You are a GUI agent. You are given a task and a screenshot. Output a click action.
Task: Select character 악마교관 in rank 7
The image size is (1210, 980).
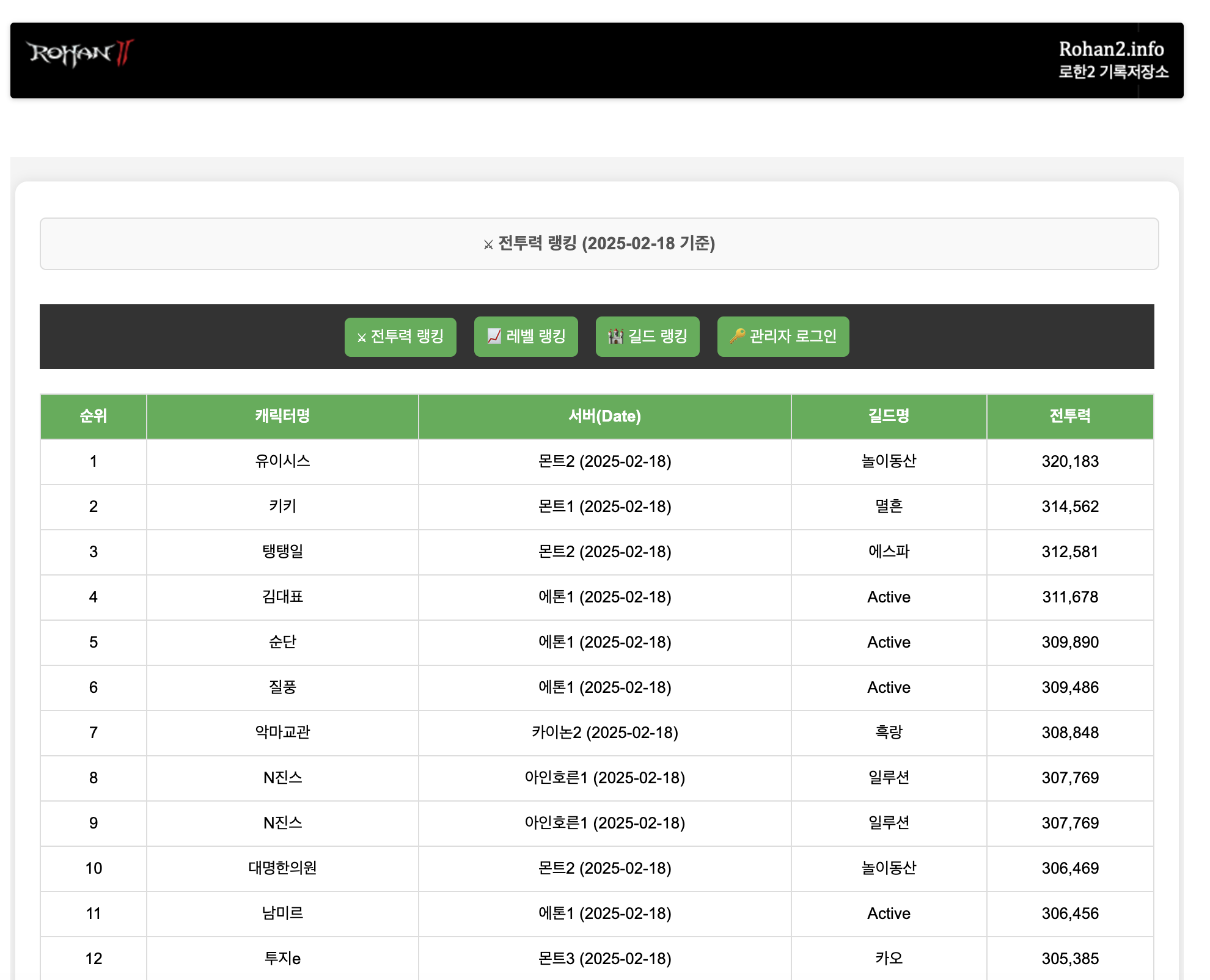282,733
